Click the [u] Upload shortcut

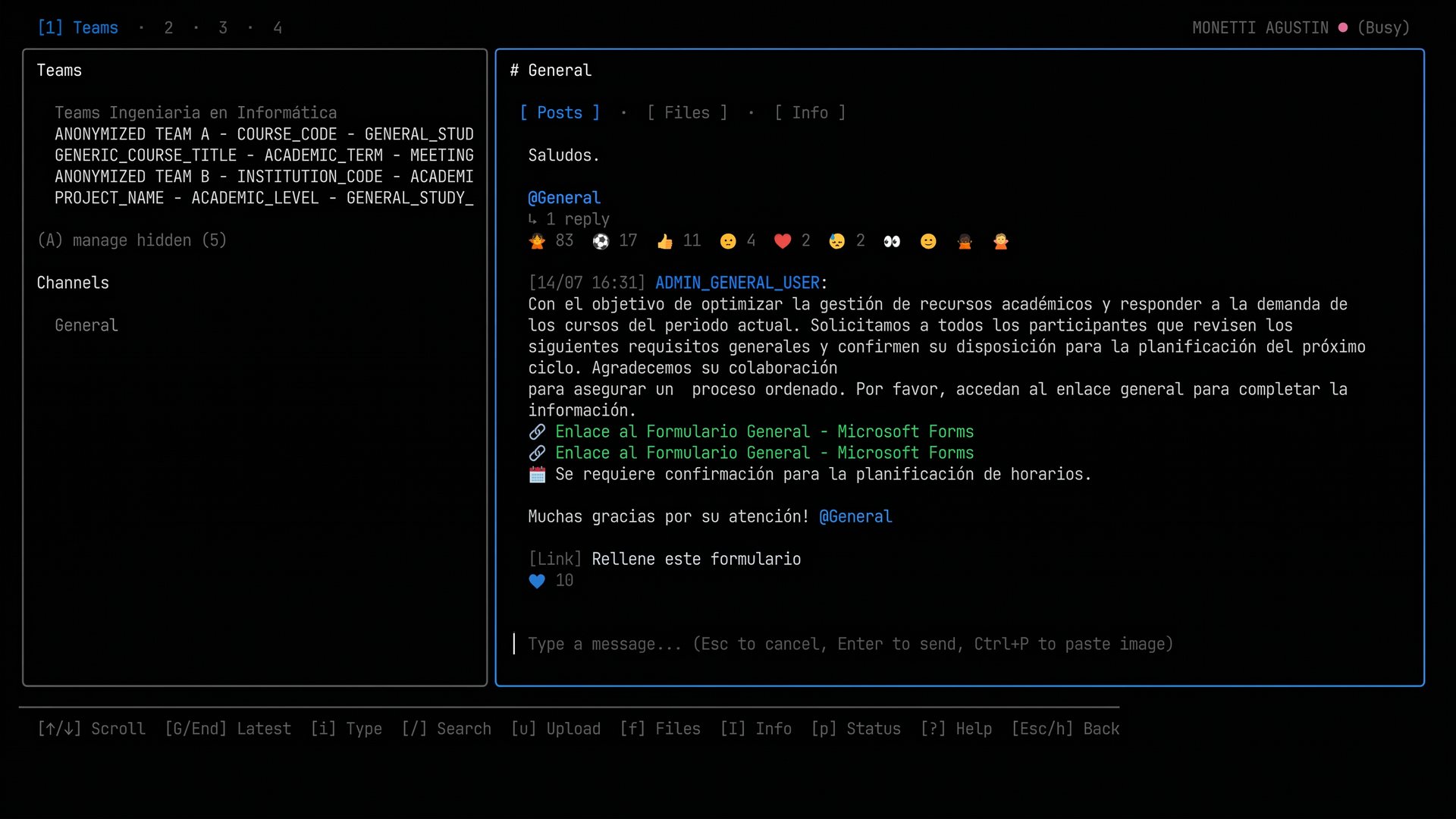555,729
